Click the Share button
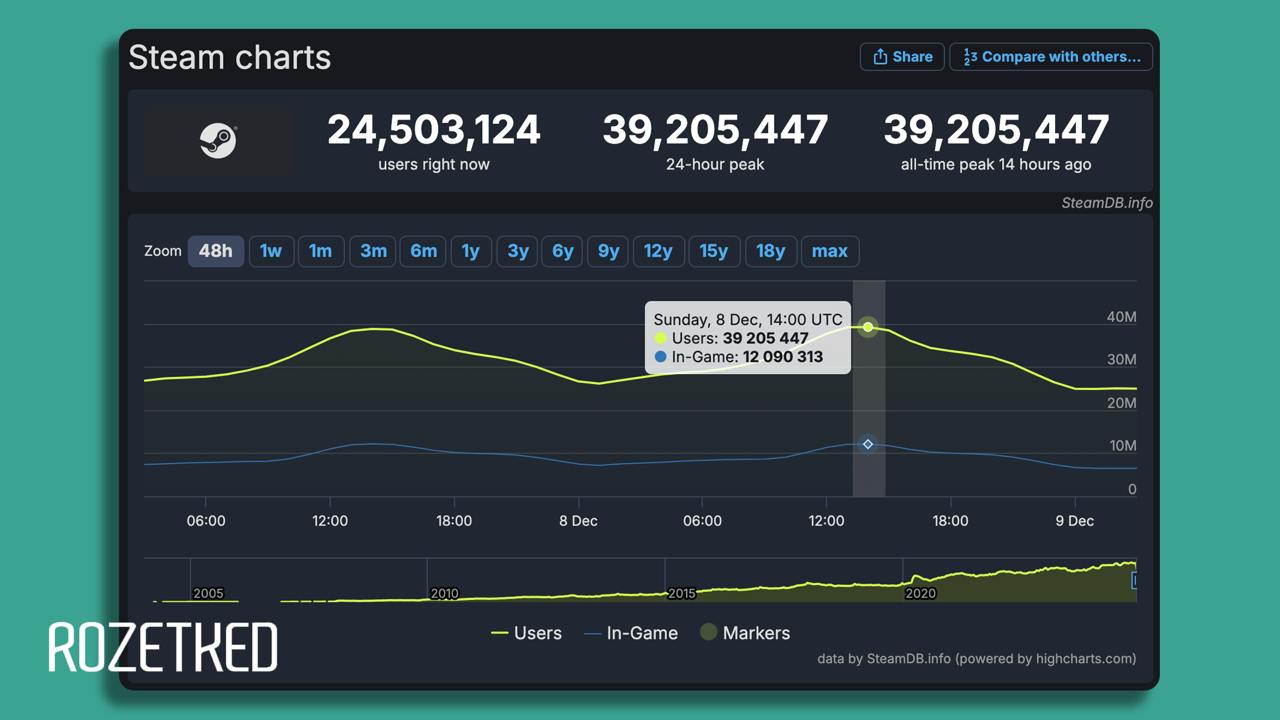Viewport: 1280px width, 720px height. tap(902, 57)
